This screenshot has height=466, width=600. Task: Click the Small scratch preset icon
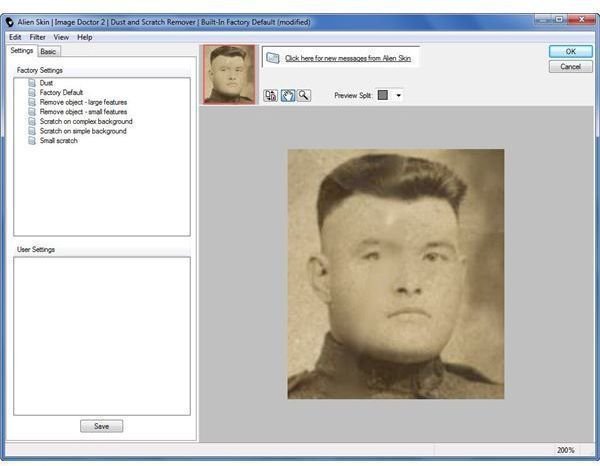[32, 140]
